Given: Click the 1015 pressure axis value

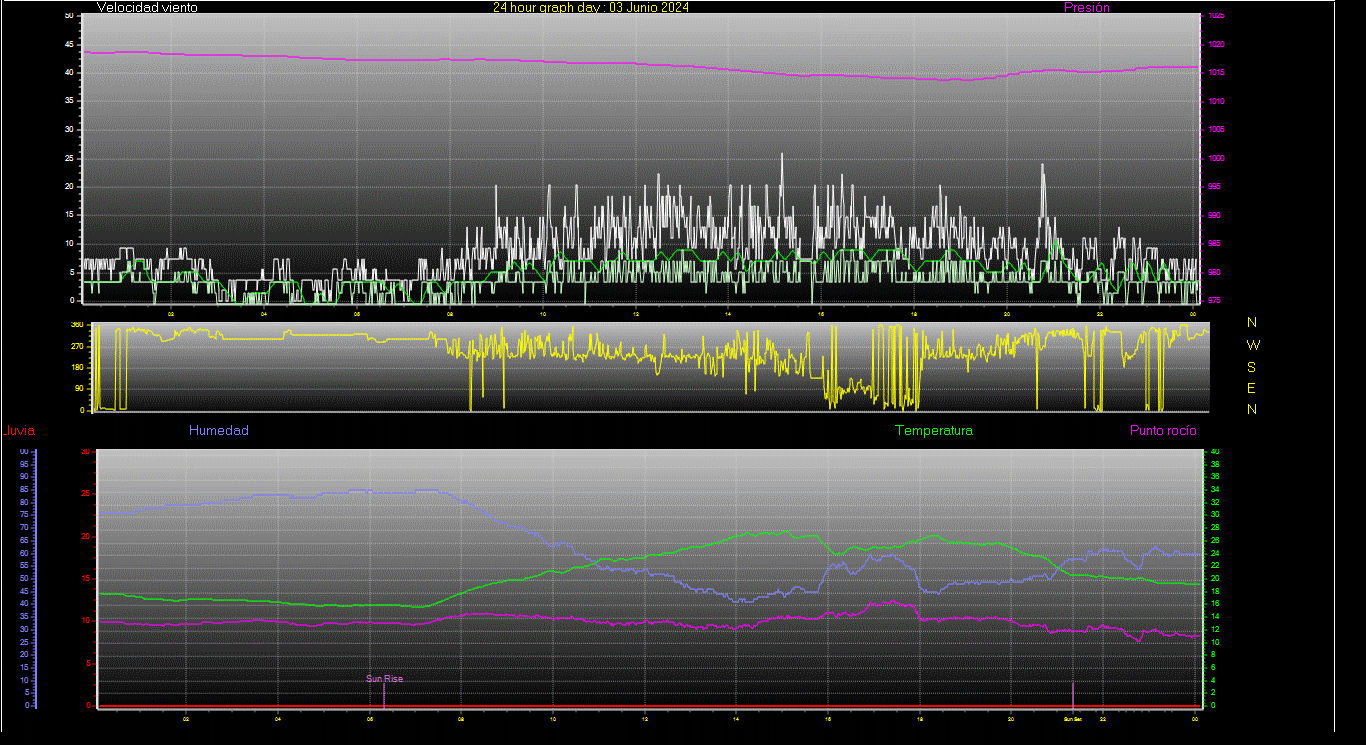Looking at the screenshot, I should 1215,73.
